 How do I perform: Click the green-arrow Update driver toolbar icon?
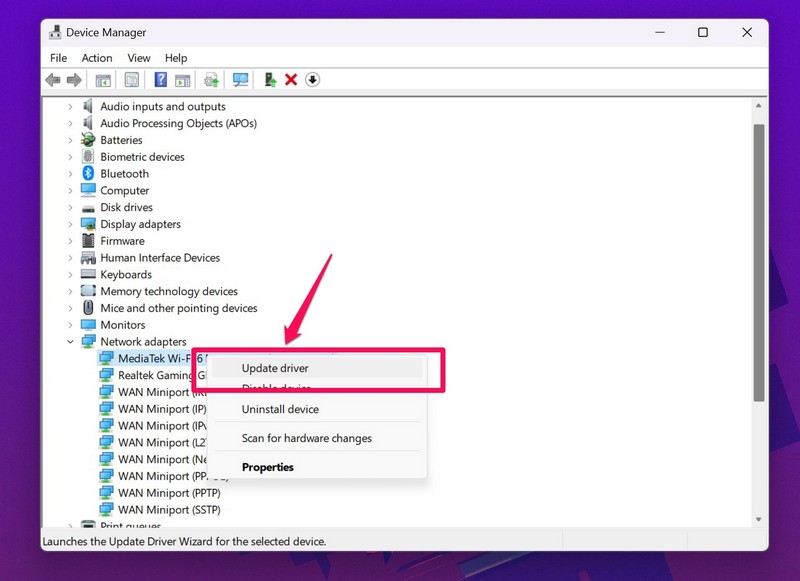point(269,80)
